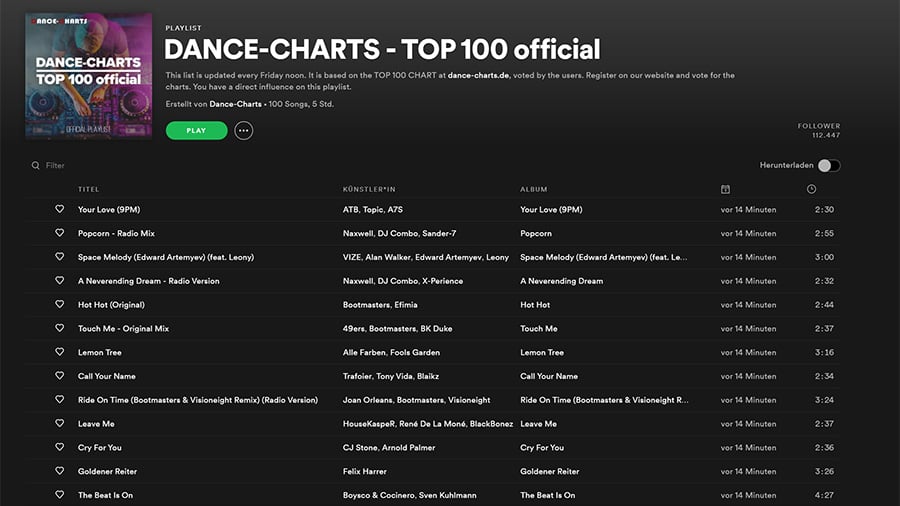Sort by date added calendar icon
This screenshot has height=506, width=900.
[726, 189]
